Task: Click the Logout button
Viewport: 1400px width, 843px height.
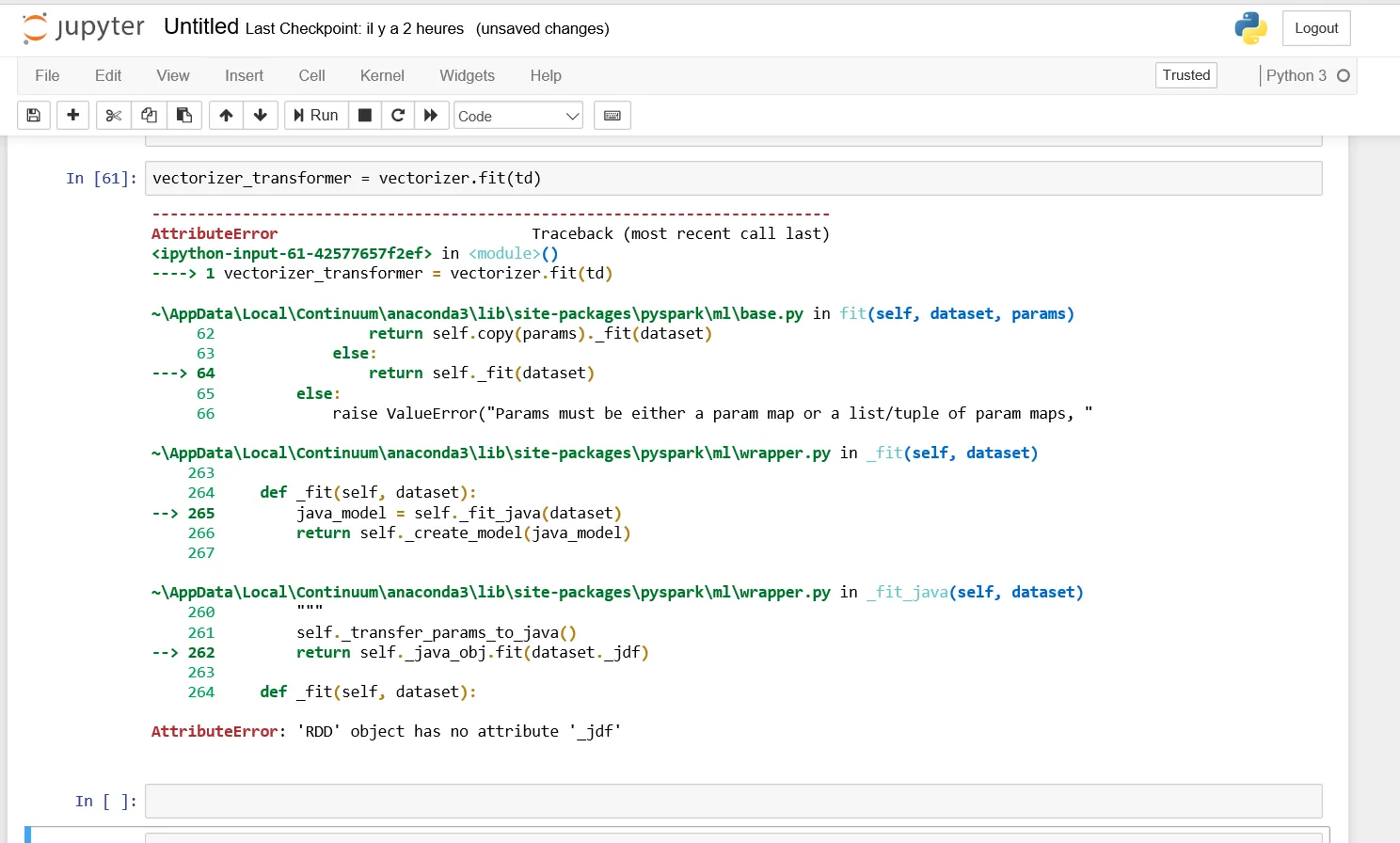Action: point(1316,28)
